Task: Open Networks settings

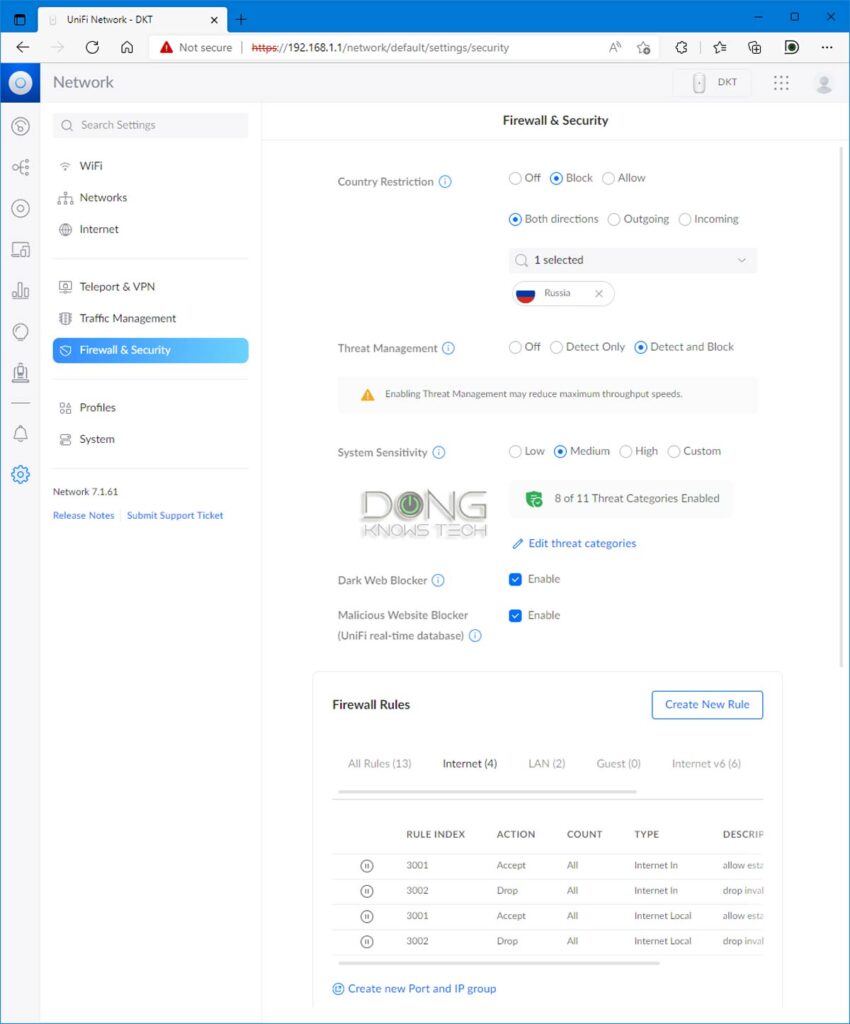Action: (x=151, y=197)
